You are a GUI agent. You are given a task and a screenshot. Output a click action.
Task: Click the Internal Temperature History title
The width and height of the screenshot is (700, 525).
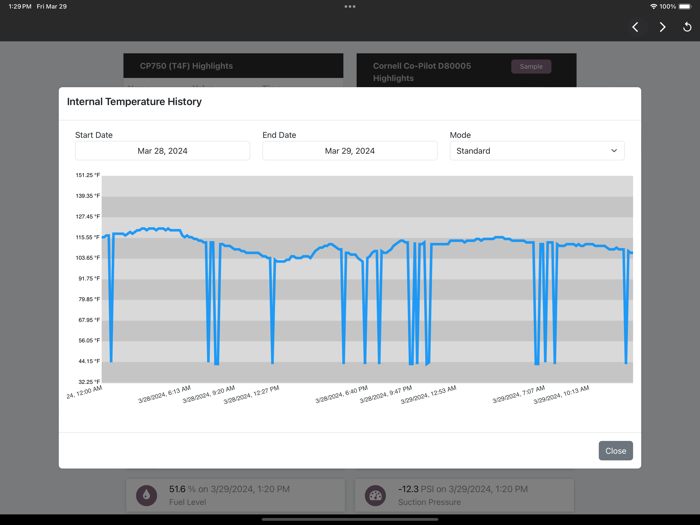(134, 102)
